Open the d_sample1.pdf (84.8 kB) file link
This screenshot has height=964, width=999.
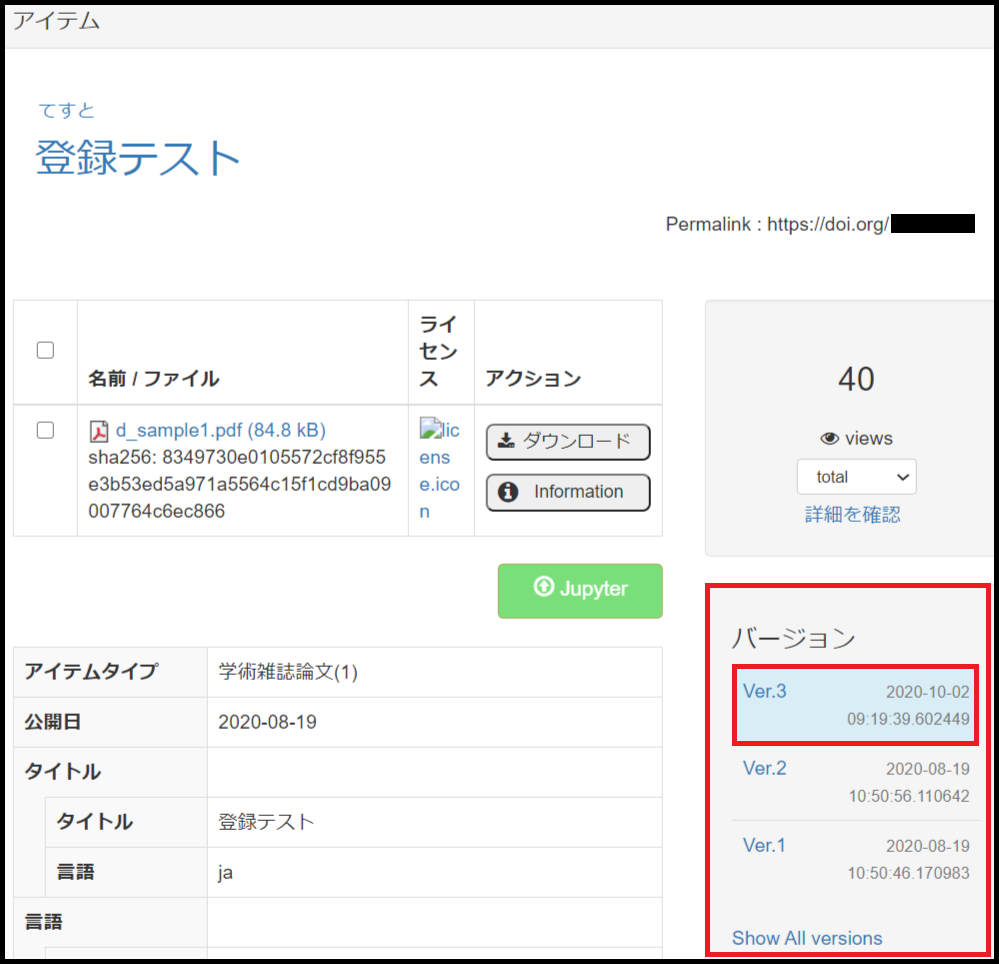220,431
